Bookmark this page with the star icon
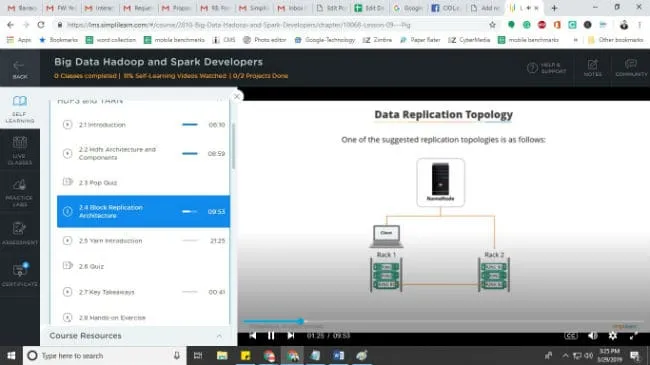 492,25
